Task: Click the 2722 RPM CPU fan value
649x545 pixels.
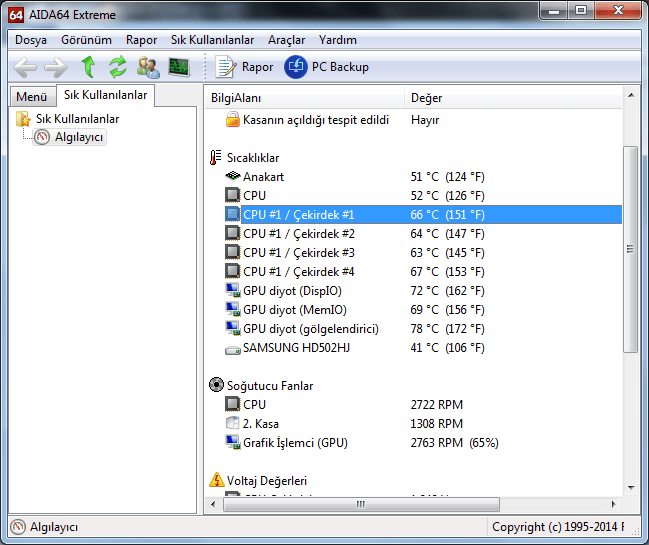Action: (437, 405)
